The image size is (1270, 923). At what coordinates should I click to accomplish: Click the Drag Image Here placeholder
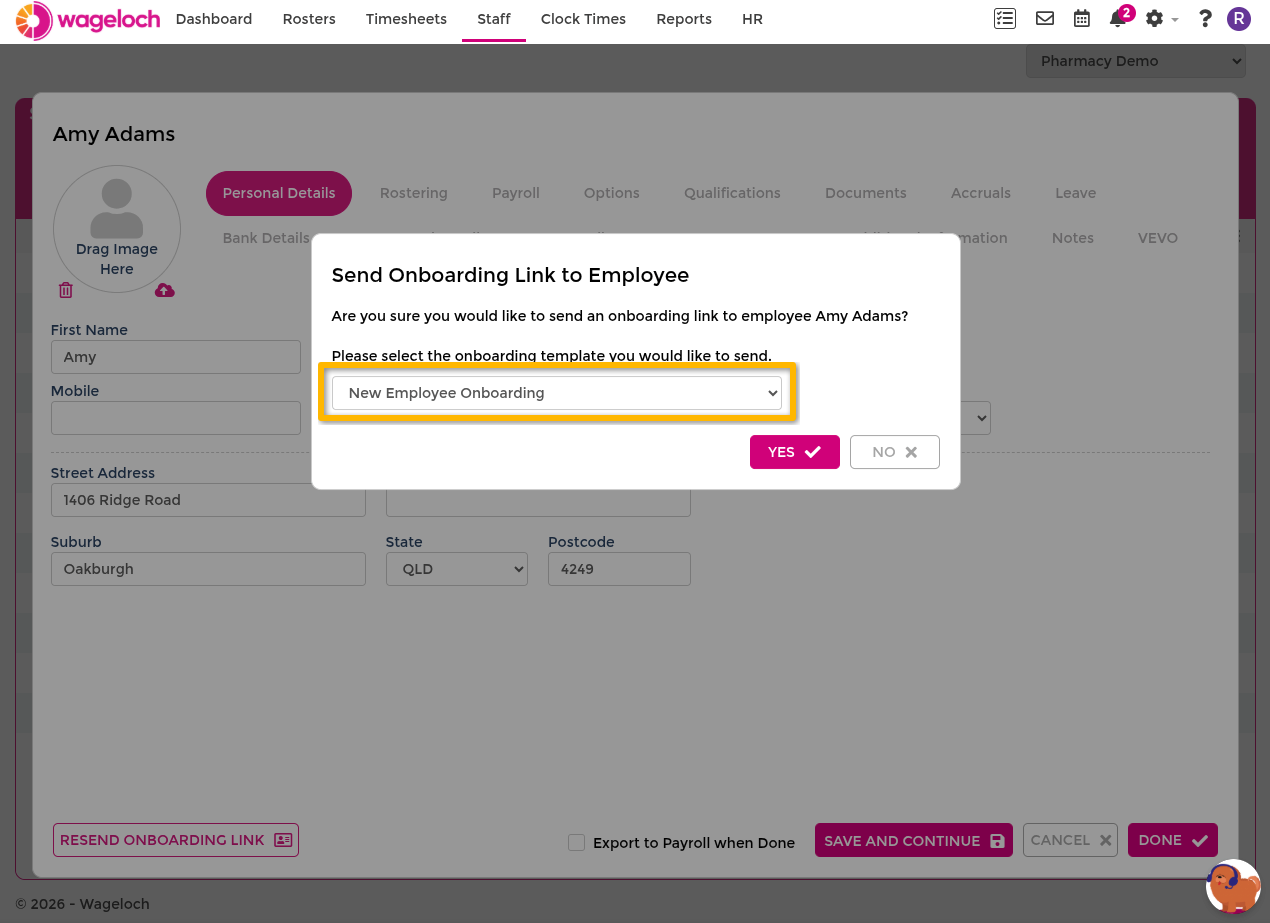click(x=117, y=229)
